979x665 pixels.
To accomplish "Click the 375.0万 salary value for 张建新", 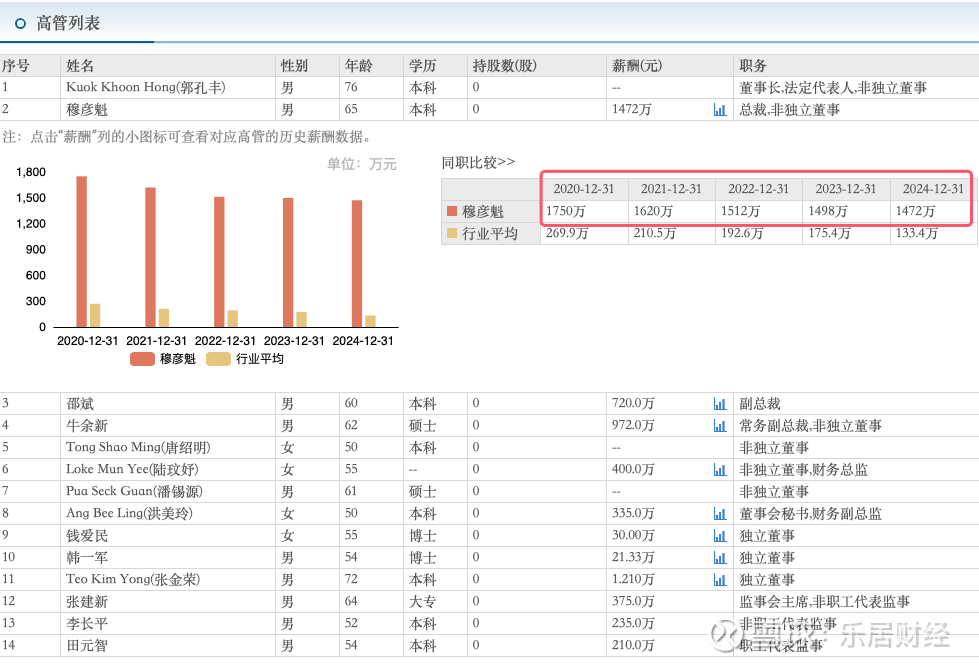I will (x=633, y=602).
